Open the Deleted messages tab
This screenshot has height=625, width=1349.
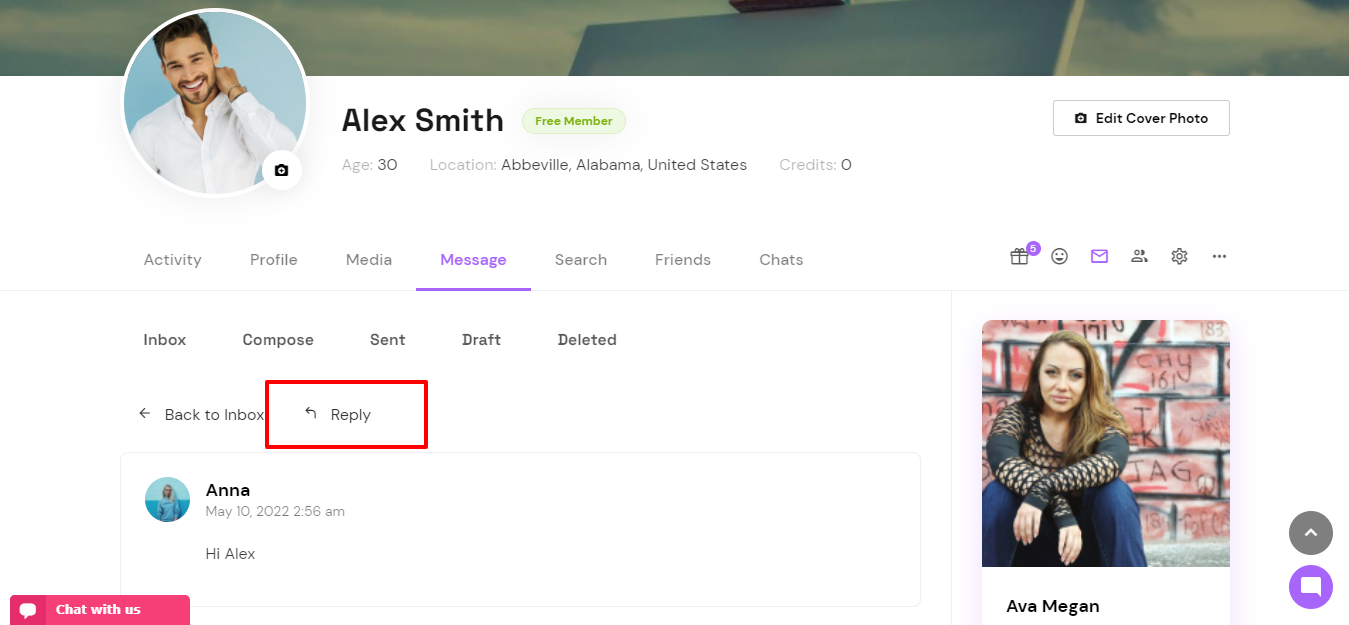tap(587, 340)
